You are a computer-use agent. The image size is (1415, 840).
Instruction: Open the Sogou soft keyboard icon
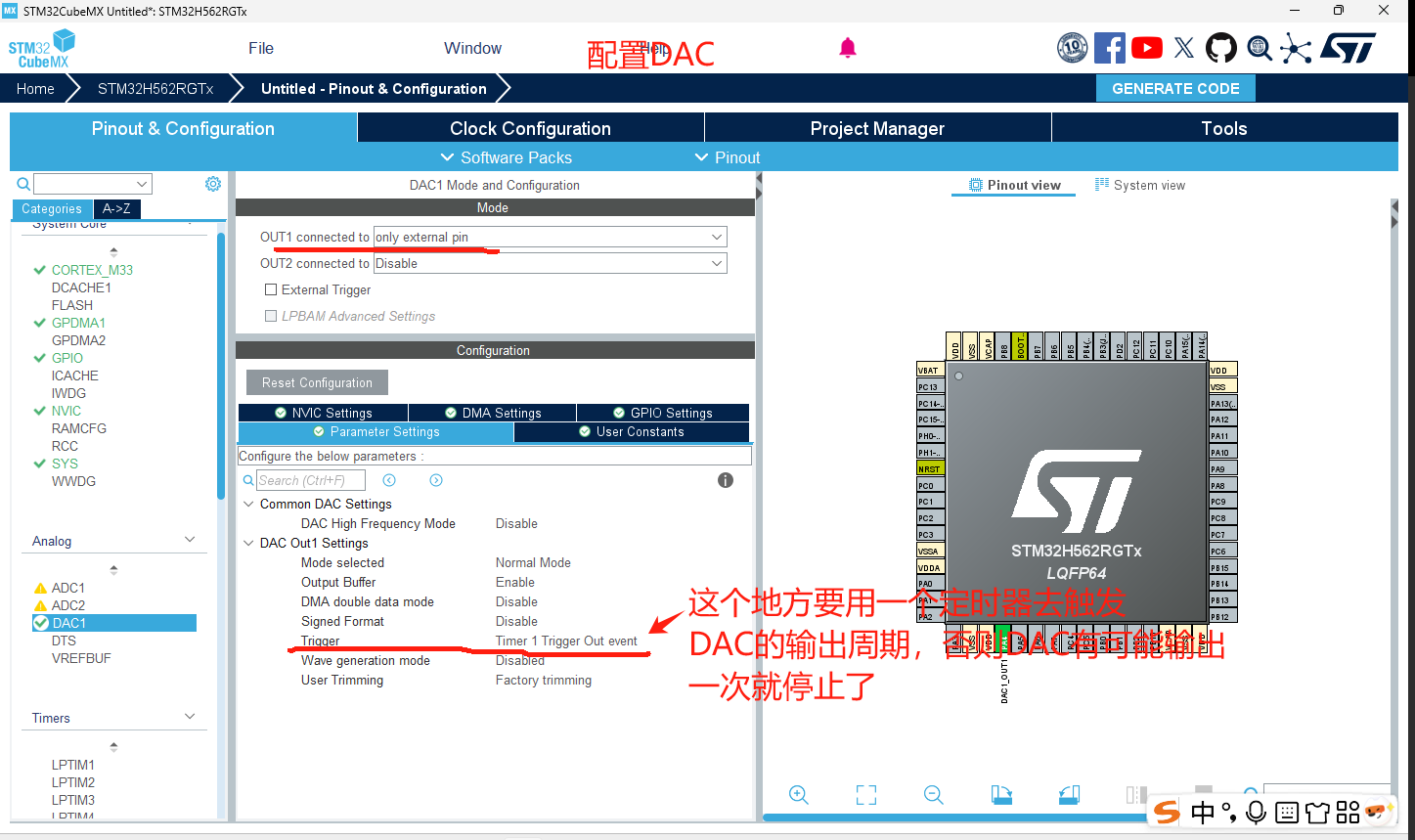point(1287,812)
